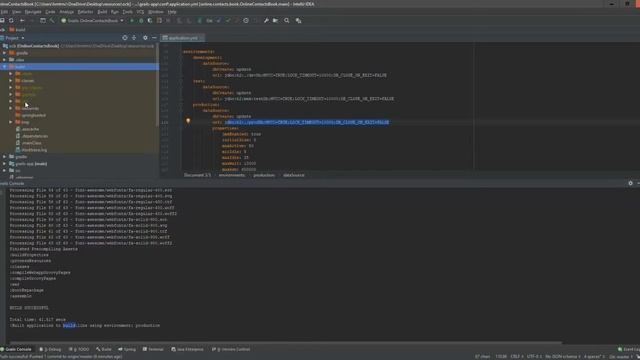
Task: Click the Build project hammer icon
Action: [x=52, y=20]
